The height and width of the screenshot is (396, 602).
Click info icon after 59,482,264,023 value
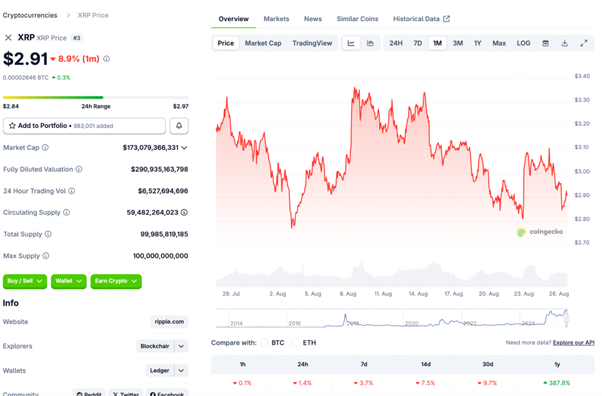(x=184, y=212)
